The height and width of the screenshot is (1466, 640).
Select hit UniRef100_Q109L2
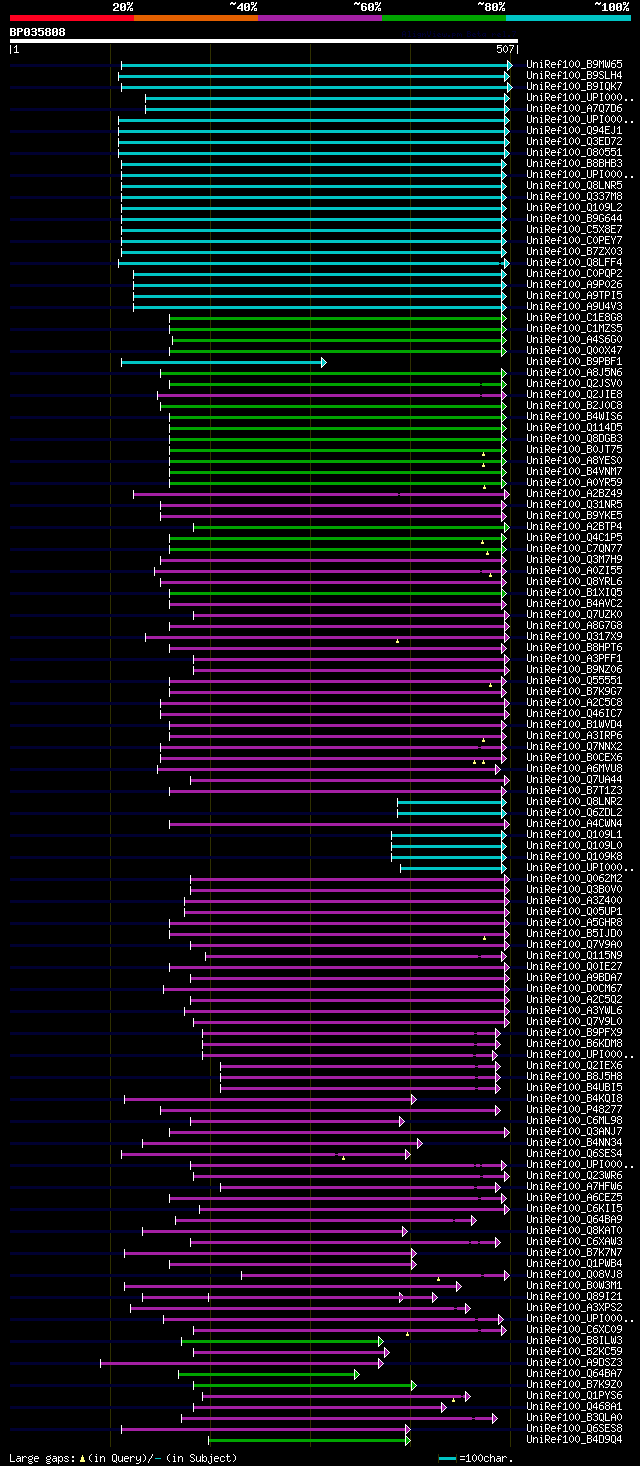click(574, 207)
